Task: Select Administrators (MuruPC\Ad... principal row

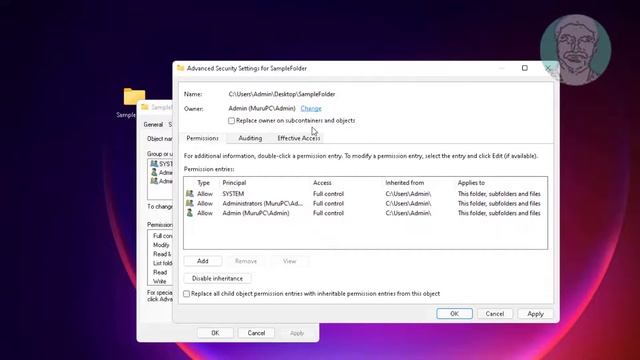Action: (365, 203)
